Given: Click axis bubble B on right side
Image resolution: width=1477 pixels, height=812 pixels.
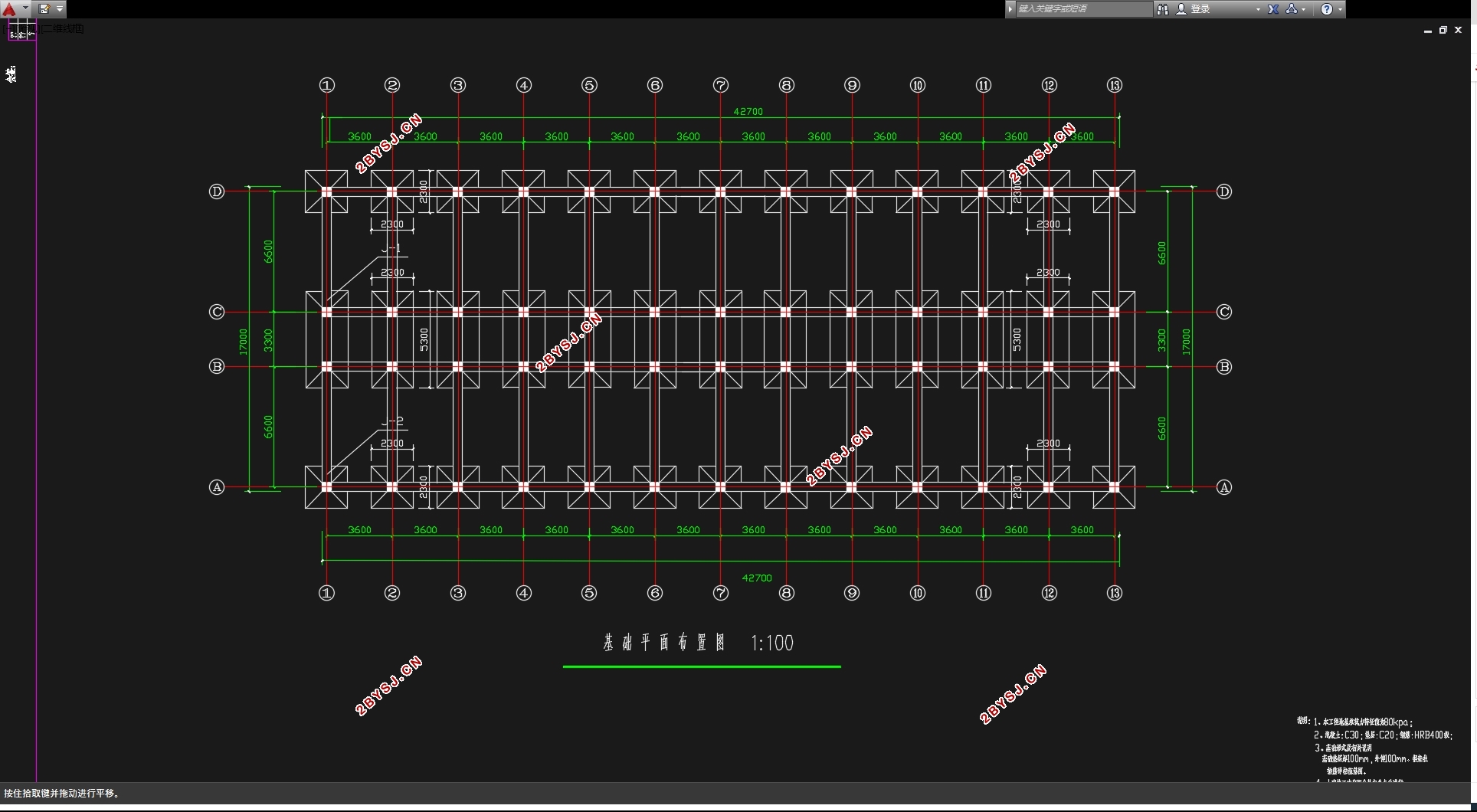Looking at the screenshot, I should click(1224, 367).
